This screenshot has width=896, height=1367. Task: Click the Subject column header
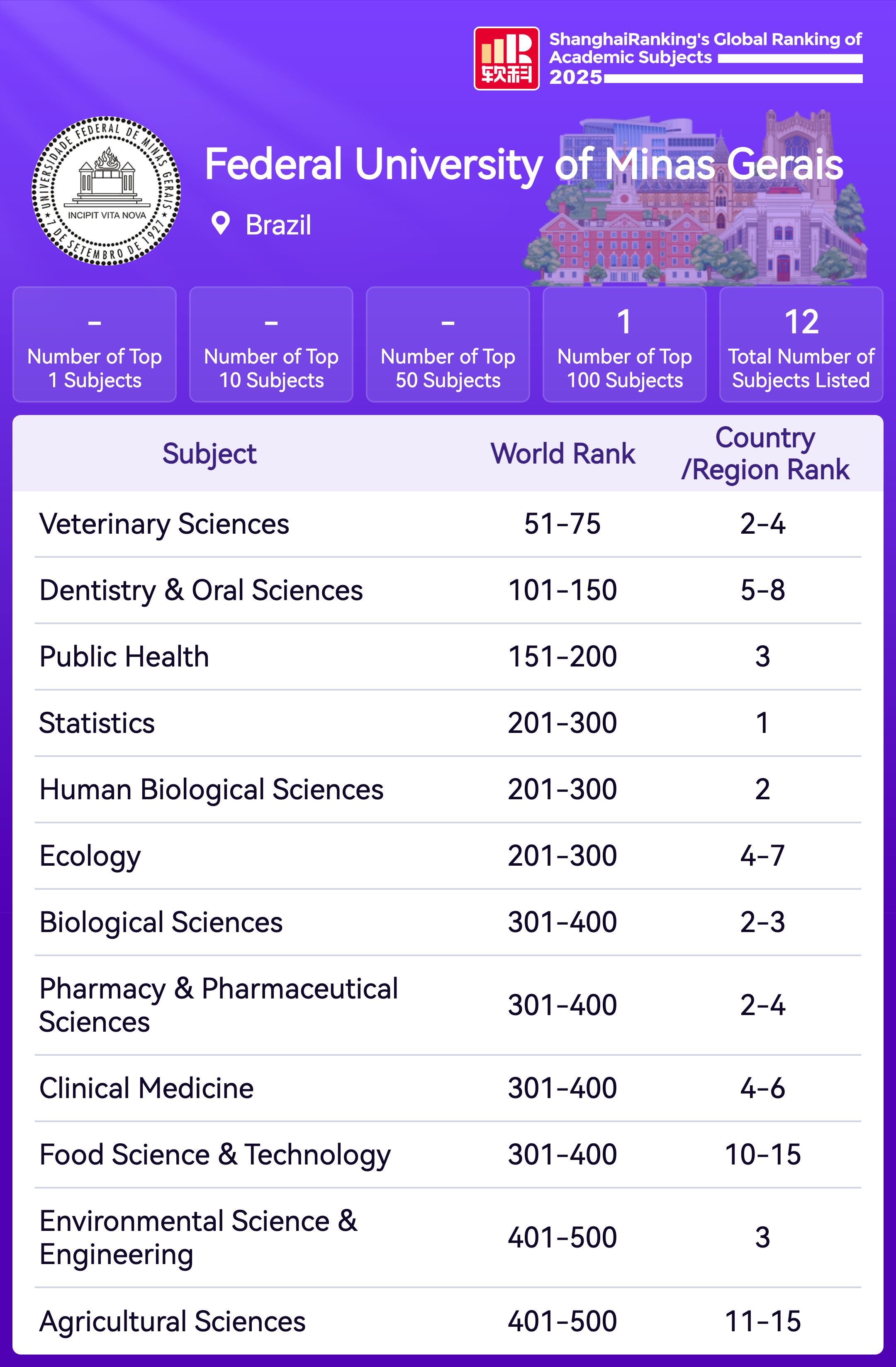point(209,454)
